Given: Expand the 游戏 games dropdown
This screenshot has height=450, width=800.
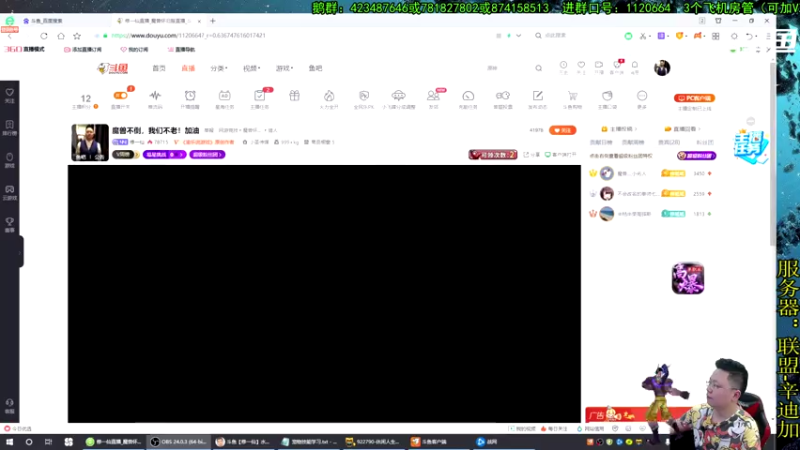Looking at the screenshot, I should point(284,68).
